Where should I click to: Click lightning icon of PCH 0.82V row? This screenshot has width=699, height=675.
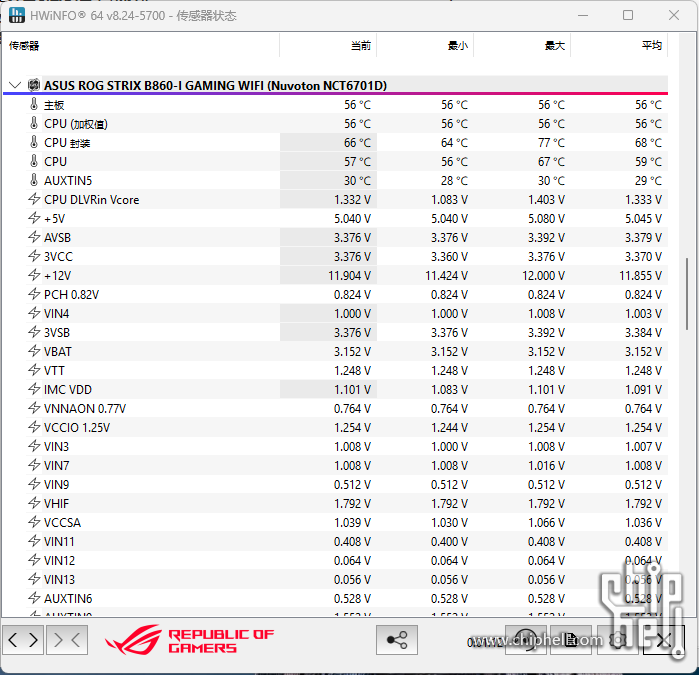[x=34, y=294]
